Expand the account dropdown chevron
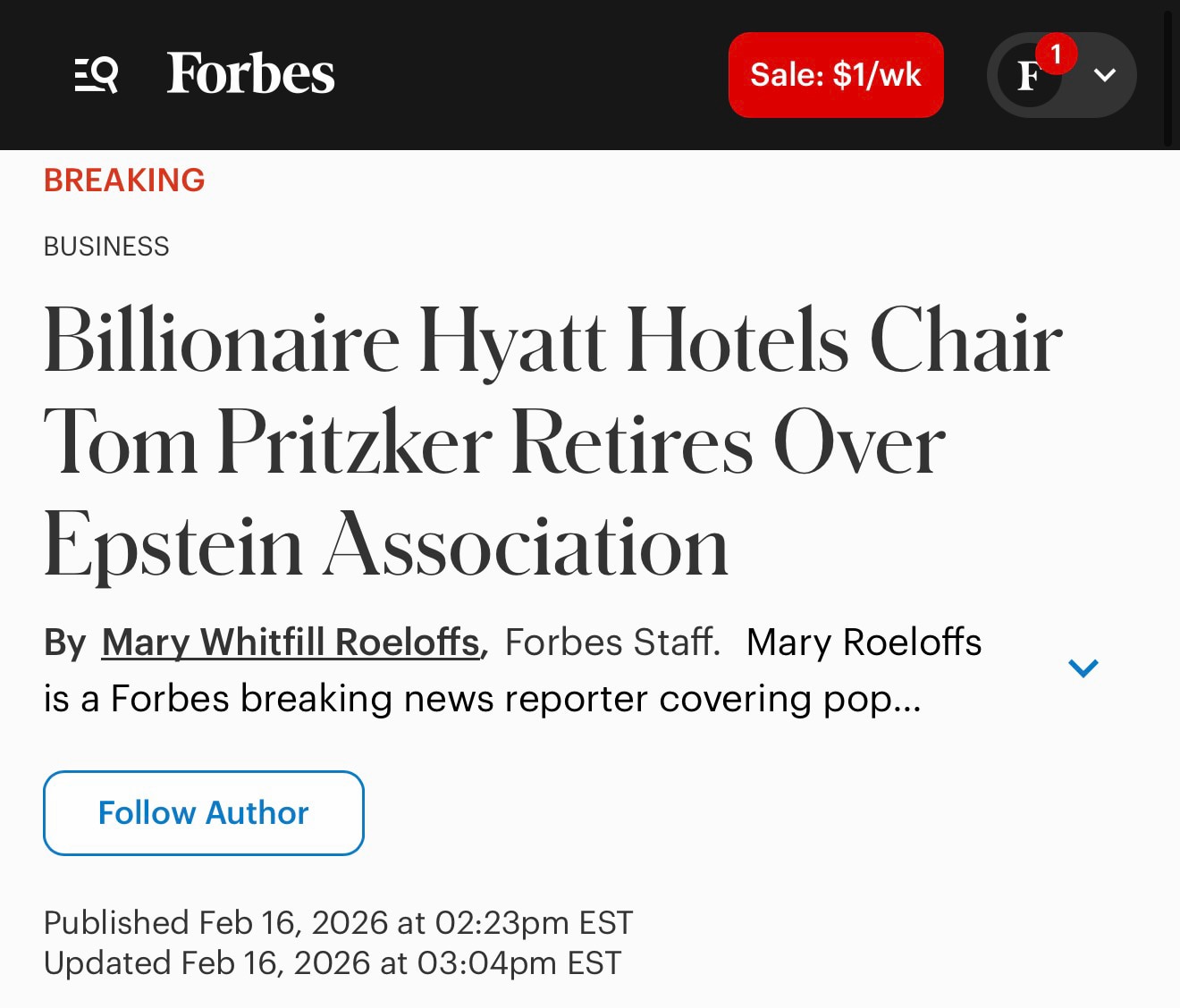Image resolution: width=1180 pixels, height=1008 pixels. [1105, 75]
